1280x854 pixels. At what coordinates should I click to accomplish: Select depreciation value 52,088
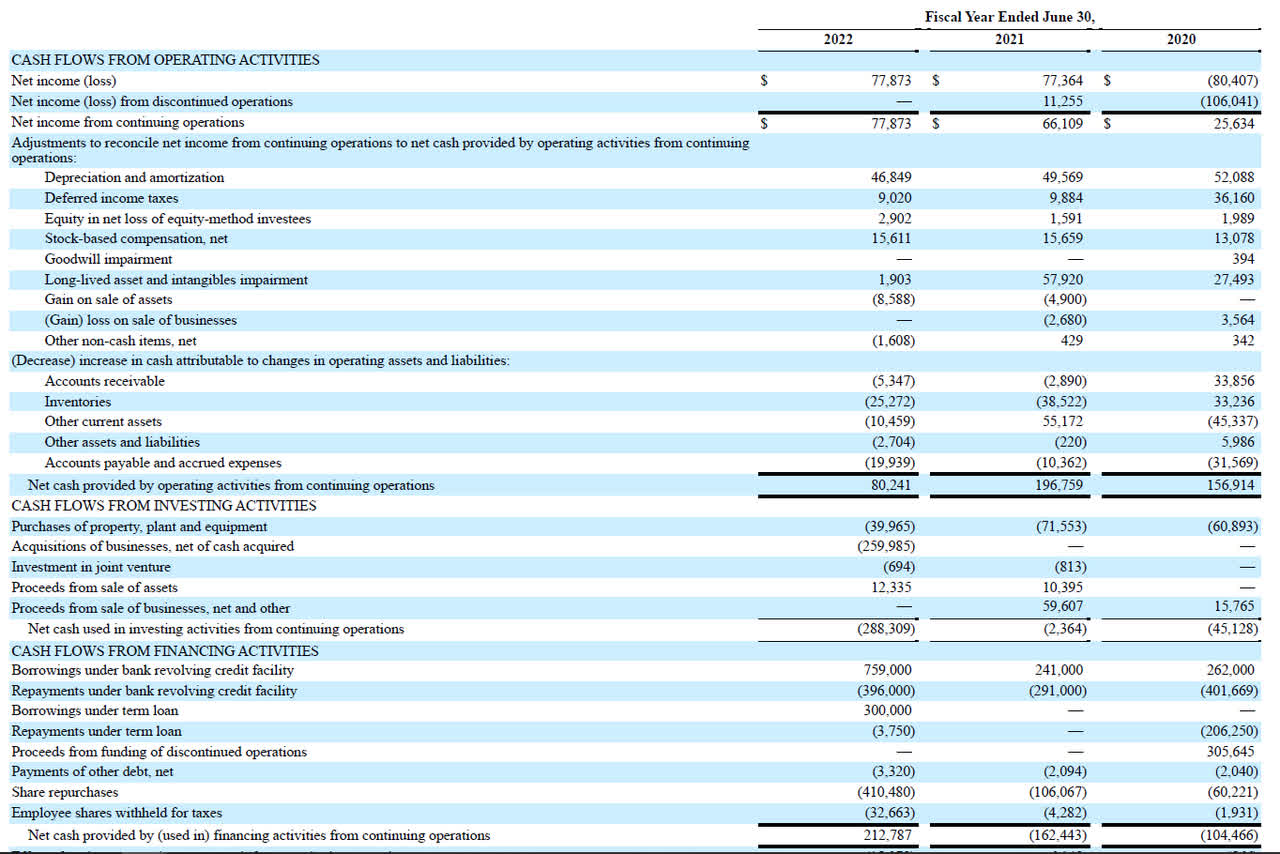coord(1234,177)
